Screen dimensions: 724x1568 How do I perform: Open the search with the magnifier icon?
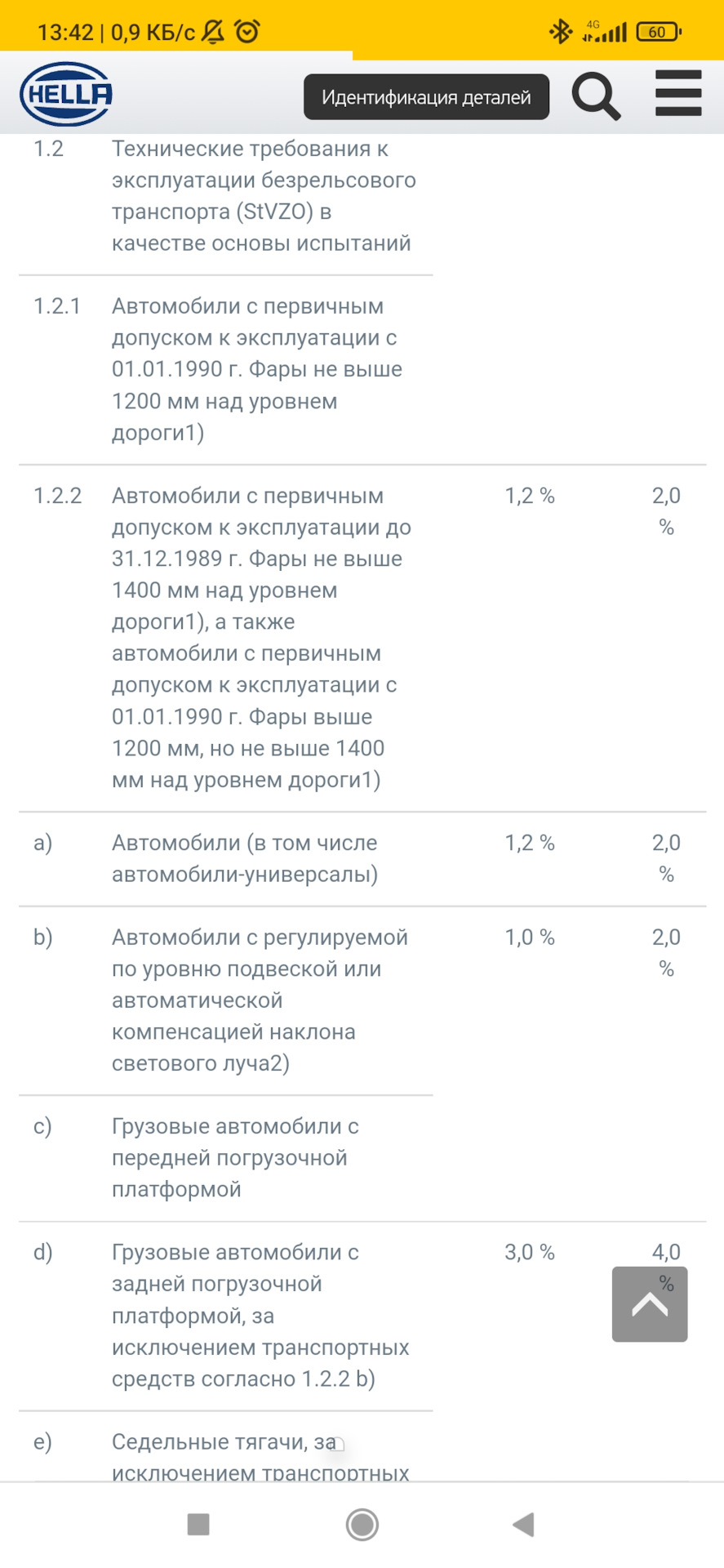click(x=595, y=95)
